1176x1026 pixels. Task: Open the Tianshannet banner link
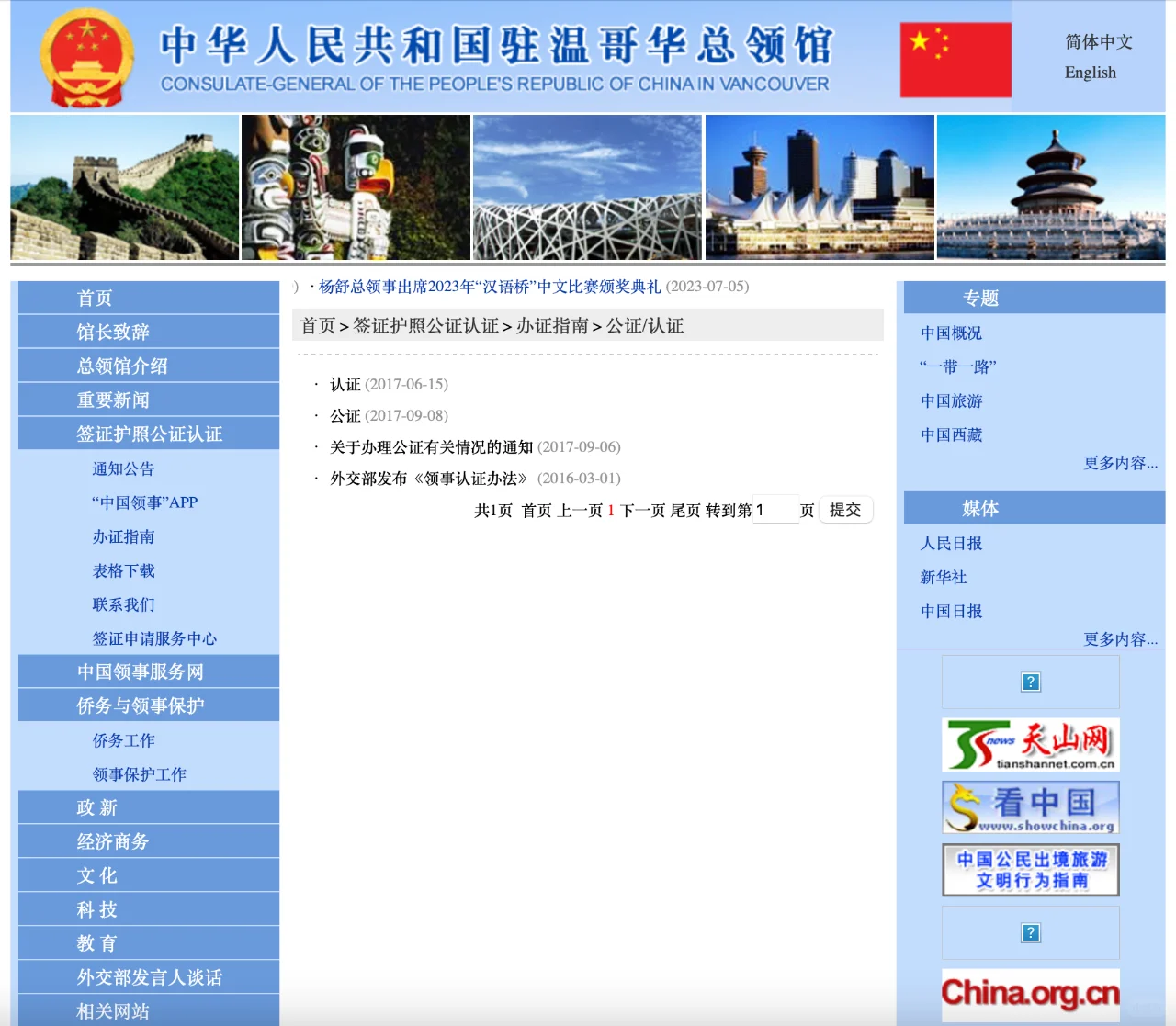(x=1030, y=744)
